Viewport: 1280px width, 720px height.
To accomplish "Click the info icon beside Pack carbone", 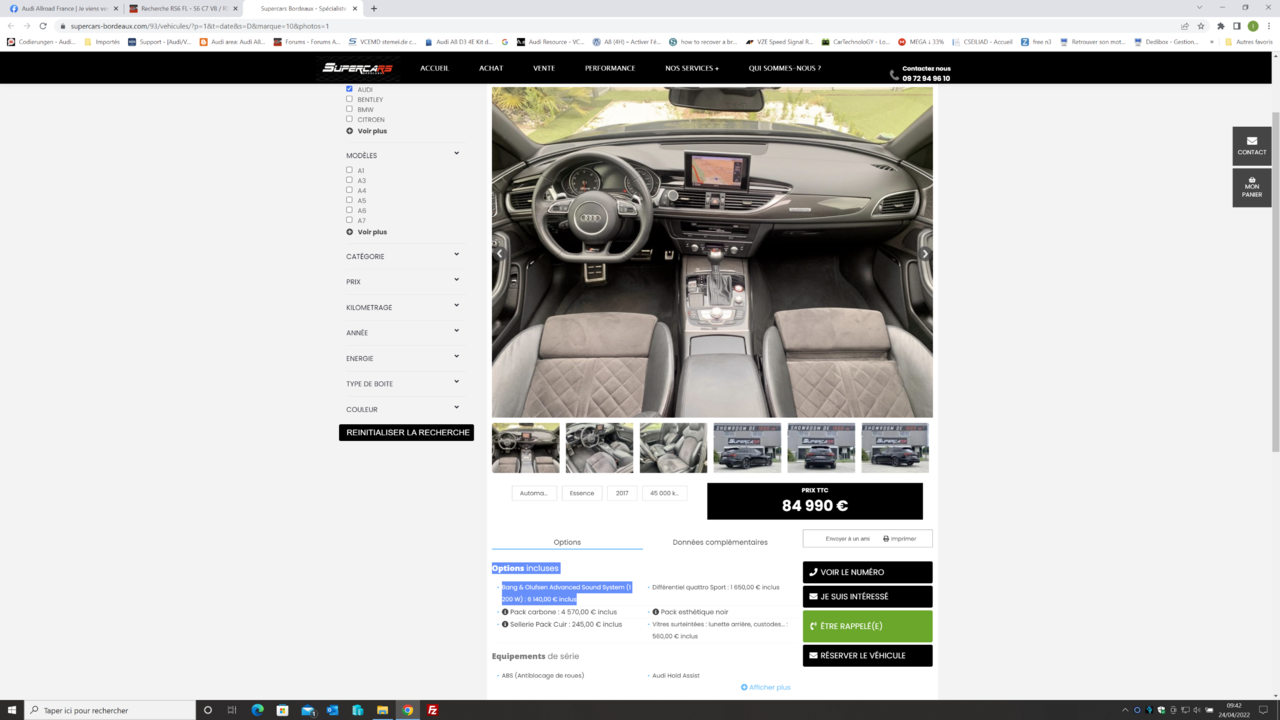I will (x=505, y=612).
